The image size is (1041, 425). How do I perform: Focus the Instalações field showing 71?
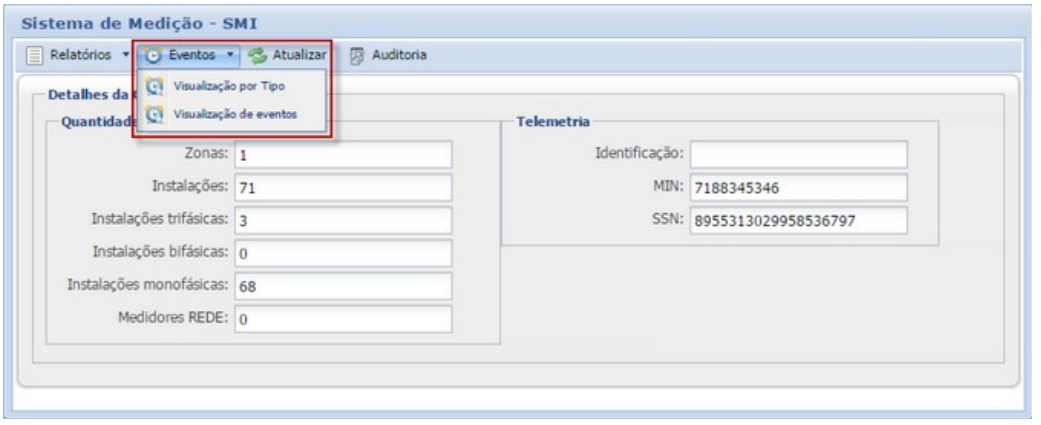(x=343, y=187)
